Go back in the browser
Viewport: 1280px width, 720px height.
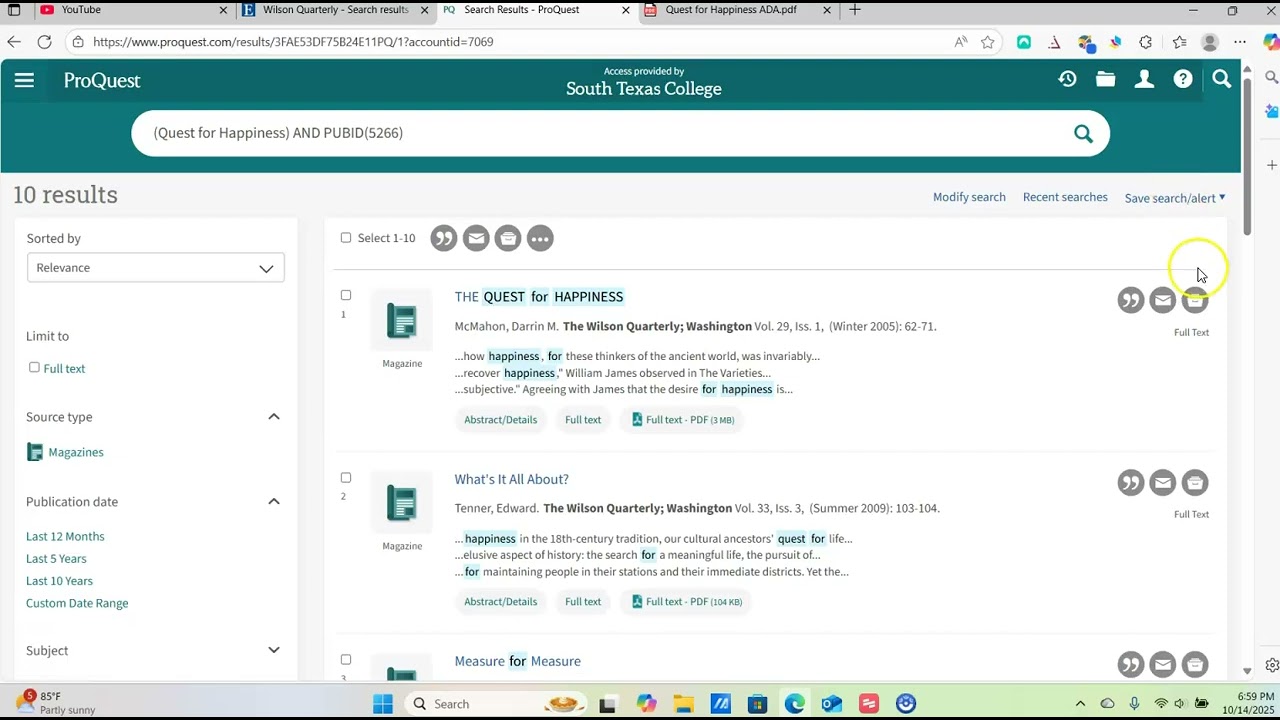click(13, 42)
